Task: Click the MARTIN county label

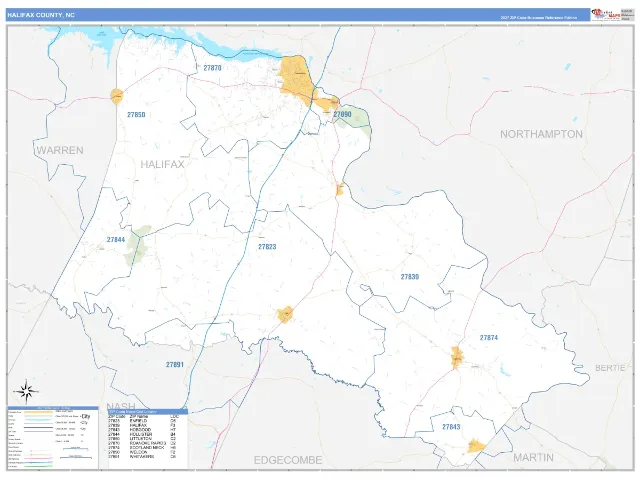Action: point(533,457)
